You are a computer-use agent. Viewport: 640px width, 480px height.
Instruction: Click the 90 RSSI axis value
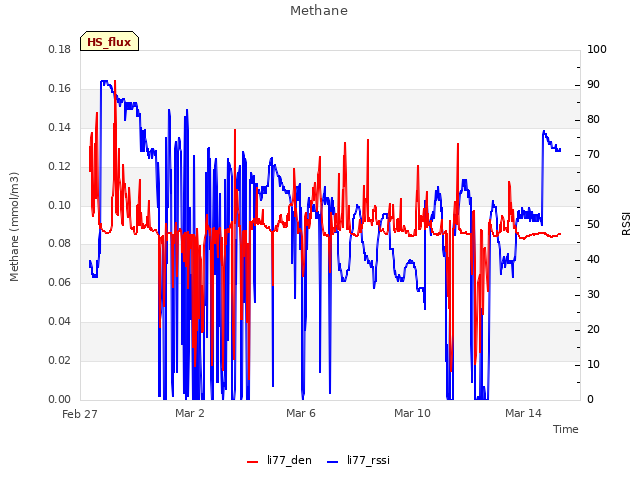tap(593, 84)
